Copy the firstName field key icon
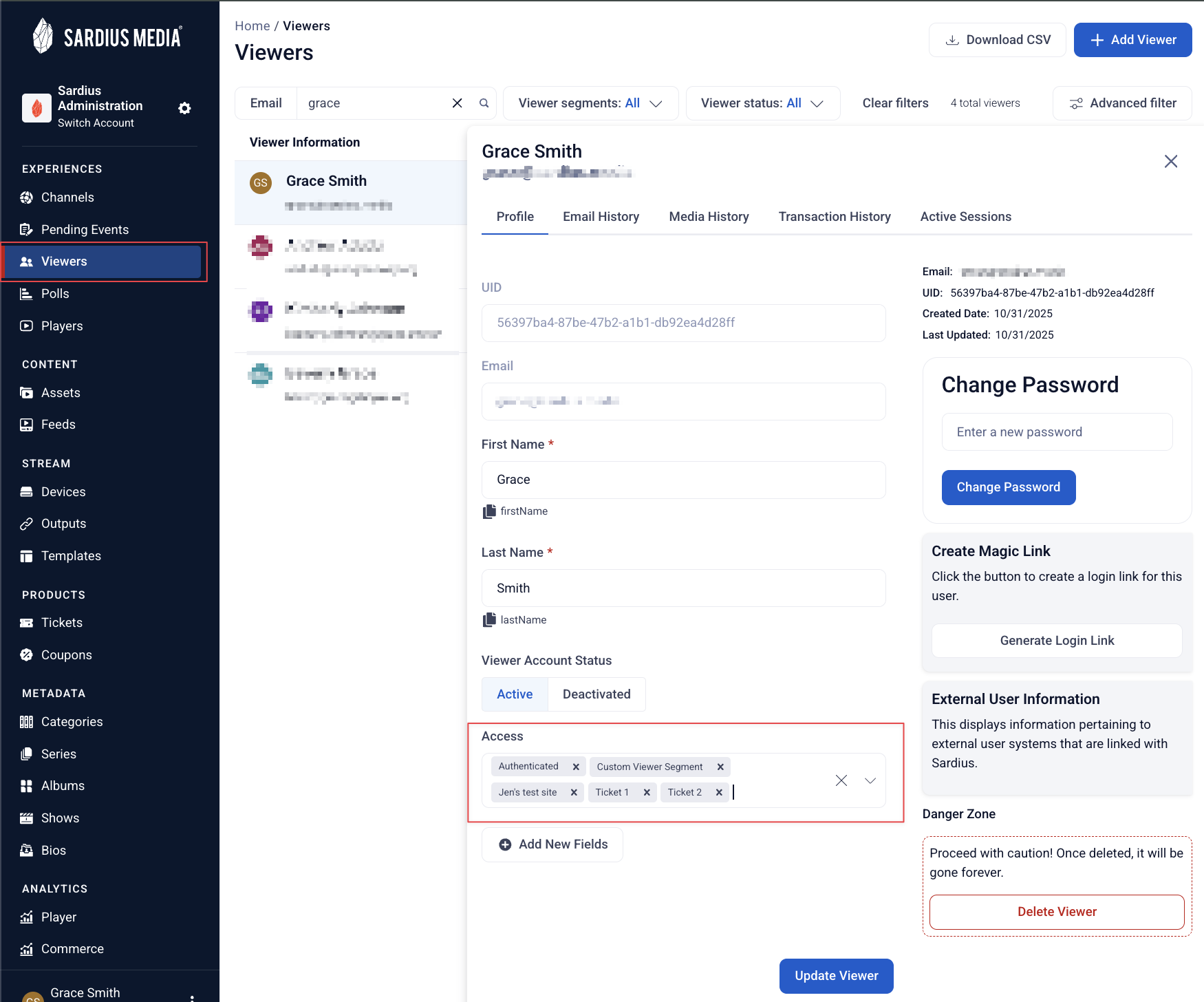The height and width of the screenshot is (1002, 1204). (489, 511)
